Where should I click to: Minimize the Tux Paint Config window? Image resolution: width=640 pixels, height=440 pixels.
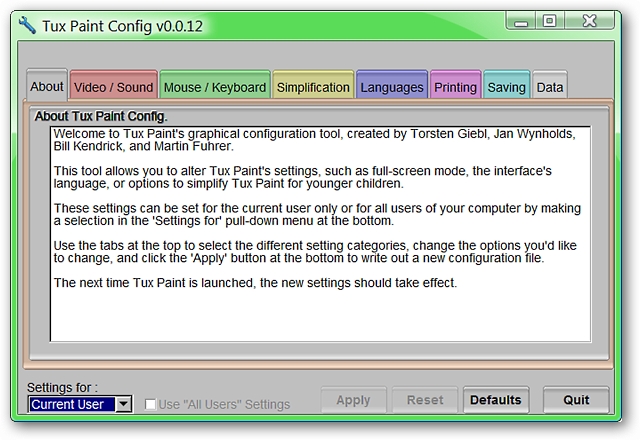click(521, 21)
